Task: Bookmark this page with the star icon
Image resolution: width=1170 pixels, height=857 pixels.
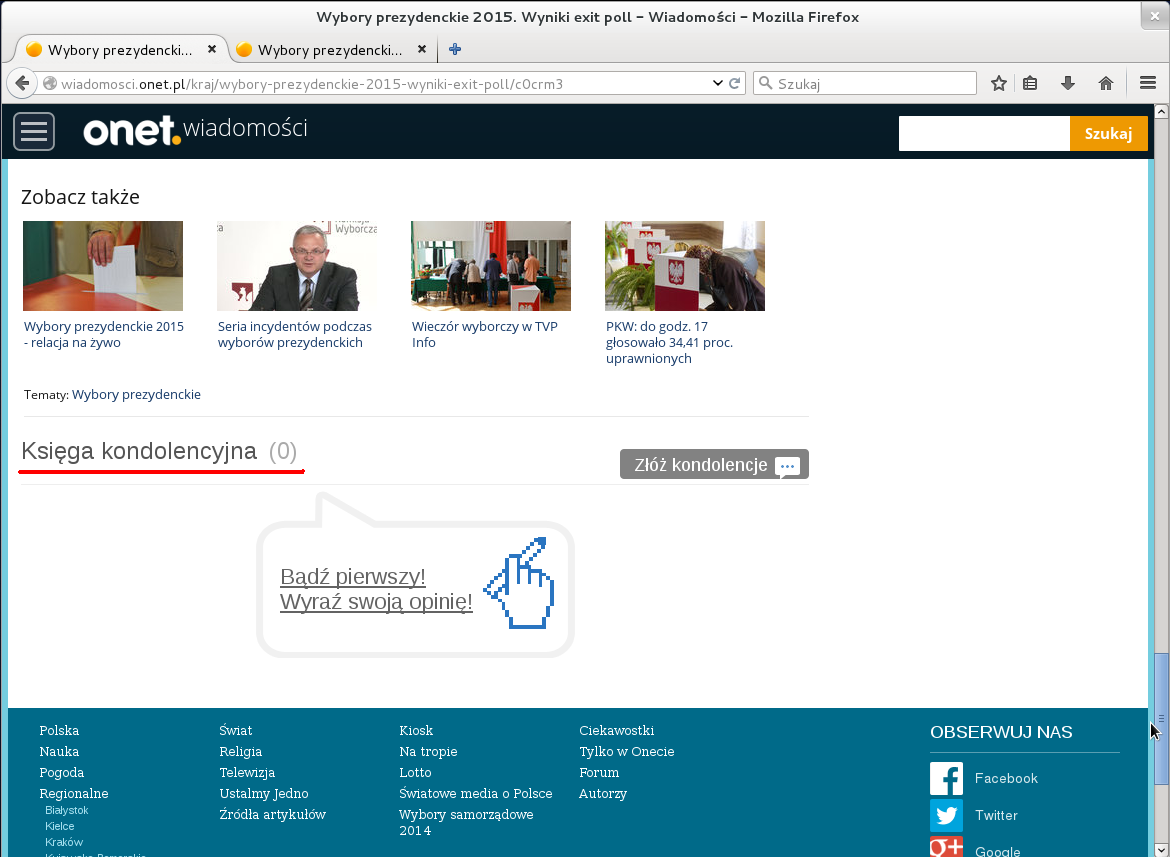Action: 998,84
